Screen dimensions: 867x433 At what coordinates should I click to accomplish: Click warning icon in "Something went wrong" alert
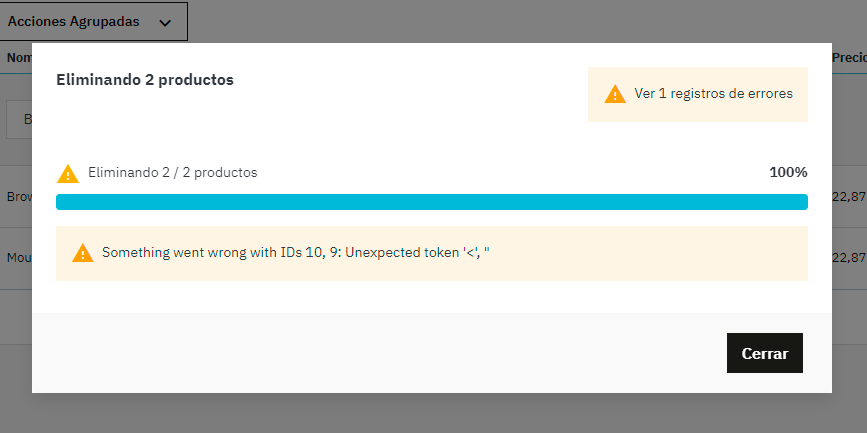tap(83, 253)
